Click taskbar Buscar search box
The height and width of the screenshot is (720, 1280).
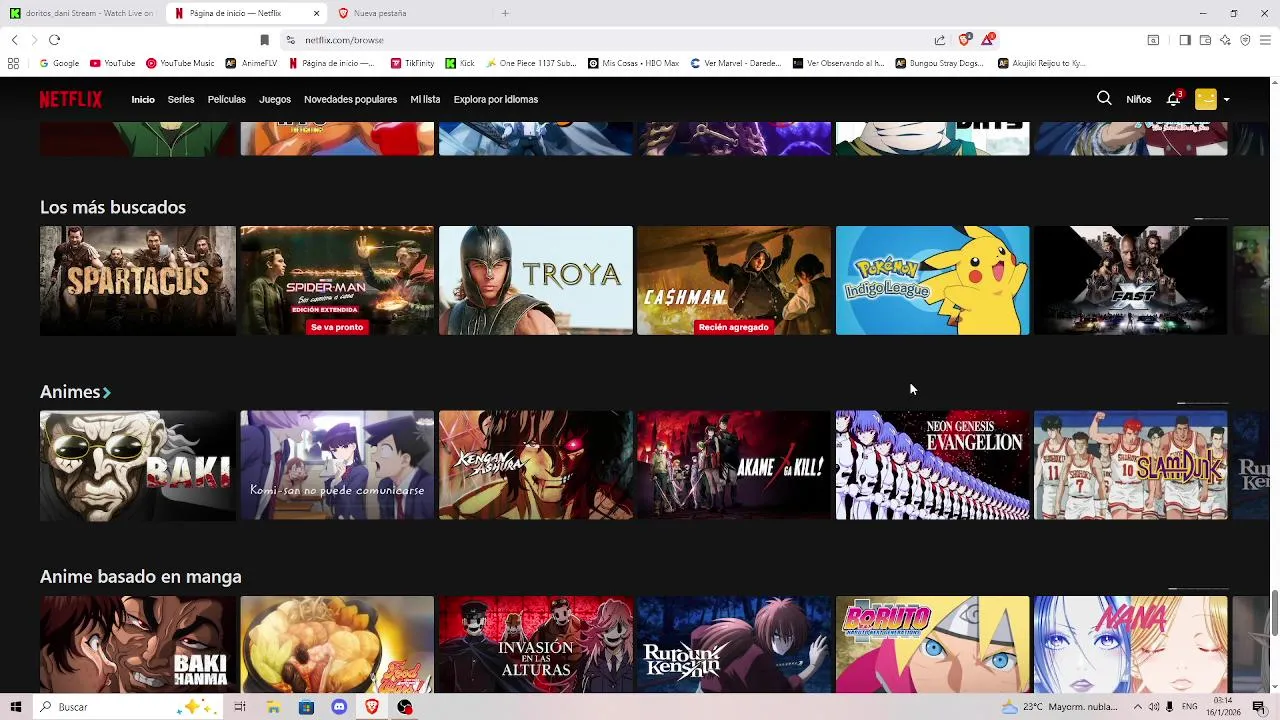click(x=128, y=707)
